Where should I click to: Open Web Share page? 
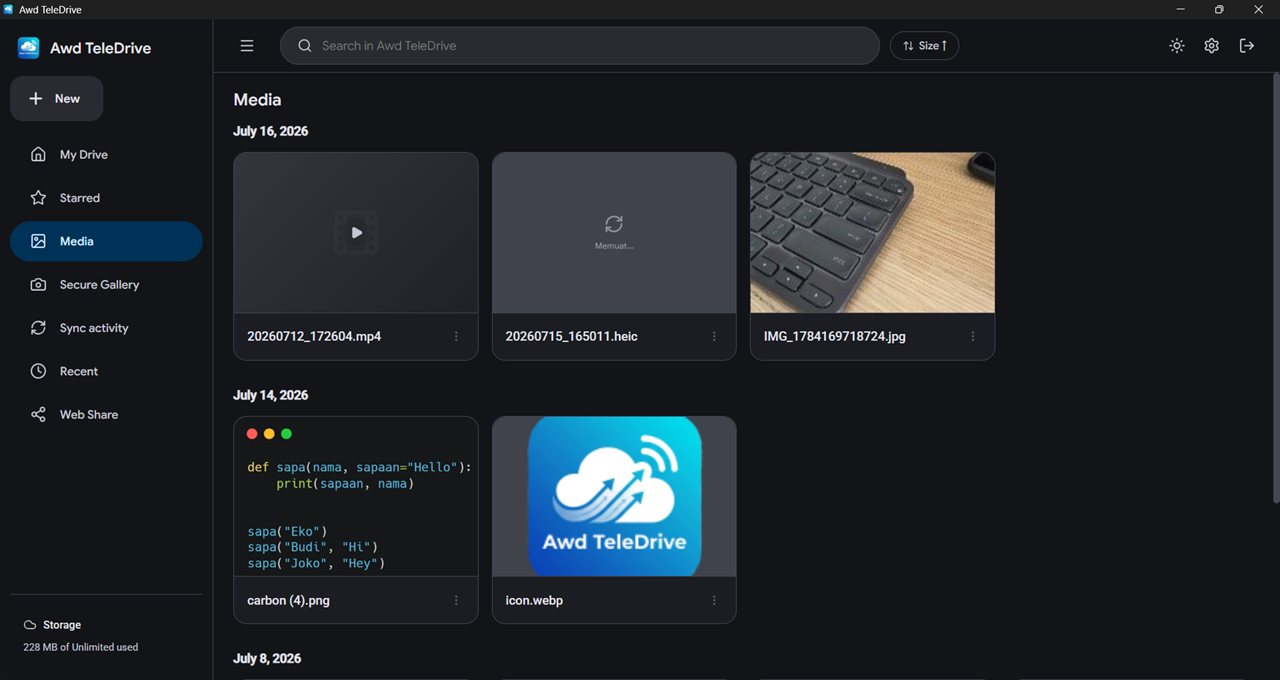coord(106,415)
